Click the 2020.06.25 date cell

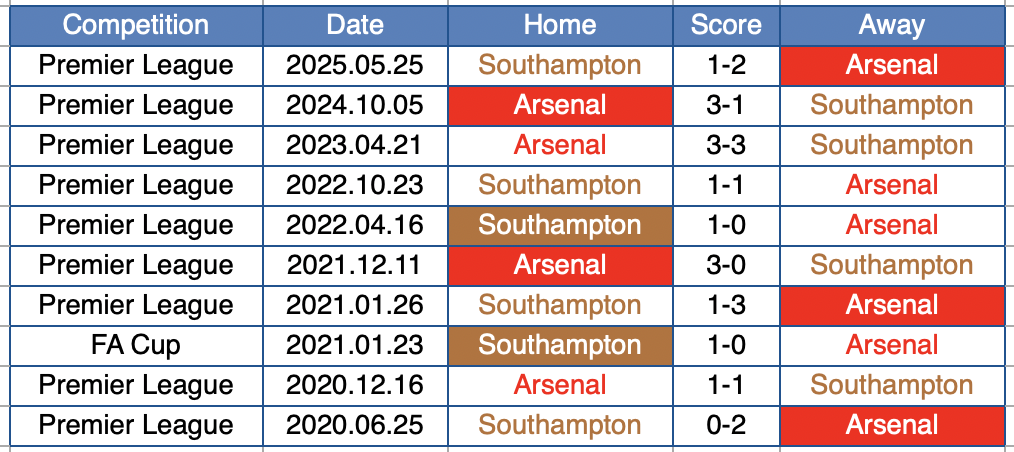coord(355,425)
